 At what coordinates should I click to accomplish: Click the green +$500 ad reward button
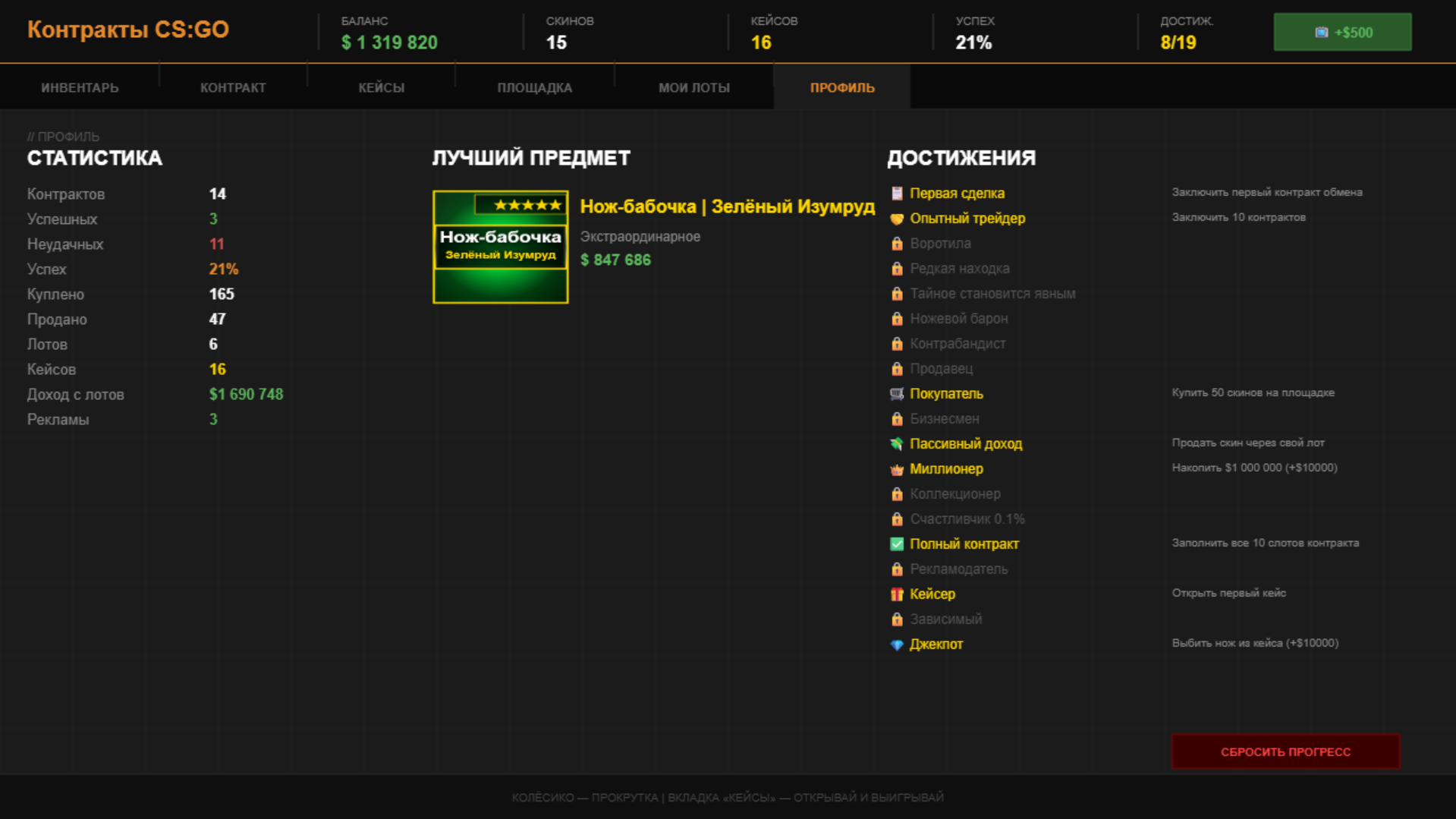(1342, 32)
